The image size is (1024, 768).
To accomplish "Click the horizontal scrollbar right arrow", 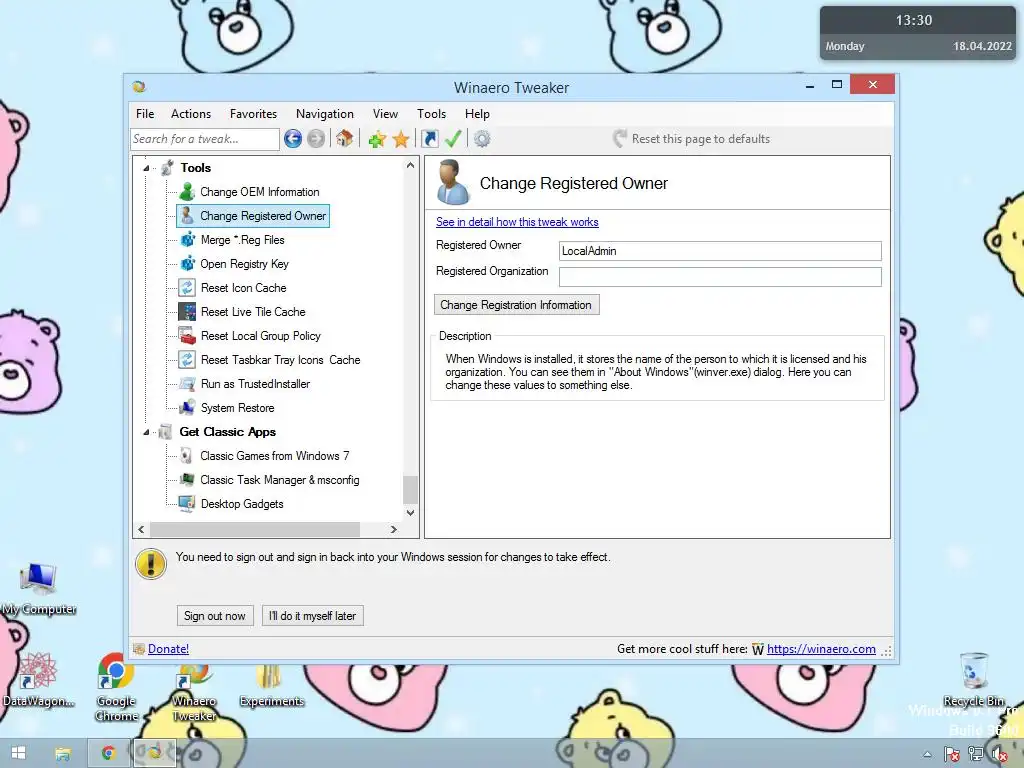I will [393, 529].
